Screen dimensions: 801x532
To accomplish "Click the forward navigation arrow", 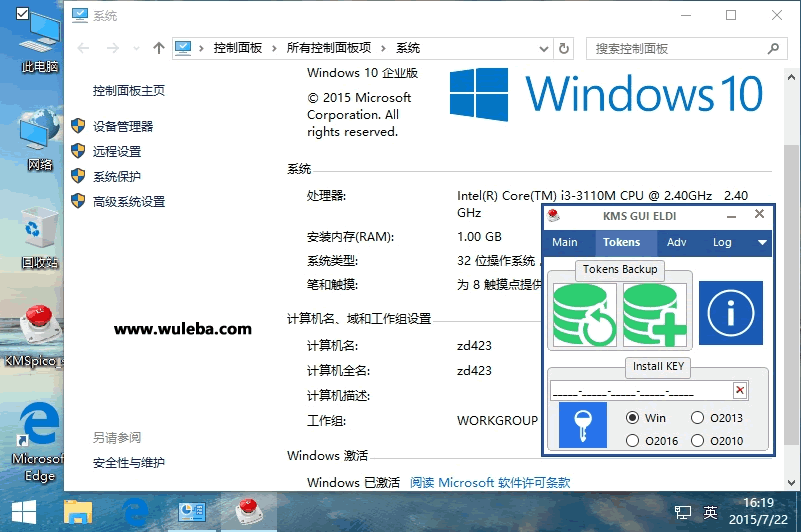I will click(x=113, y=49).
